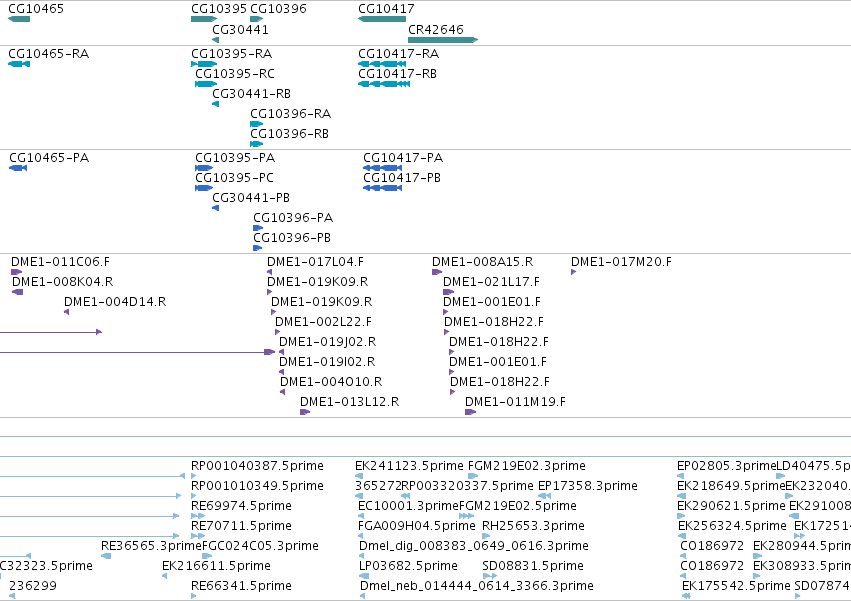Click the DME1-004D14.R feature label
Screen dimensions: 851x601
[x=115, y=302]
